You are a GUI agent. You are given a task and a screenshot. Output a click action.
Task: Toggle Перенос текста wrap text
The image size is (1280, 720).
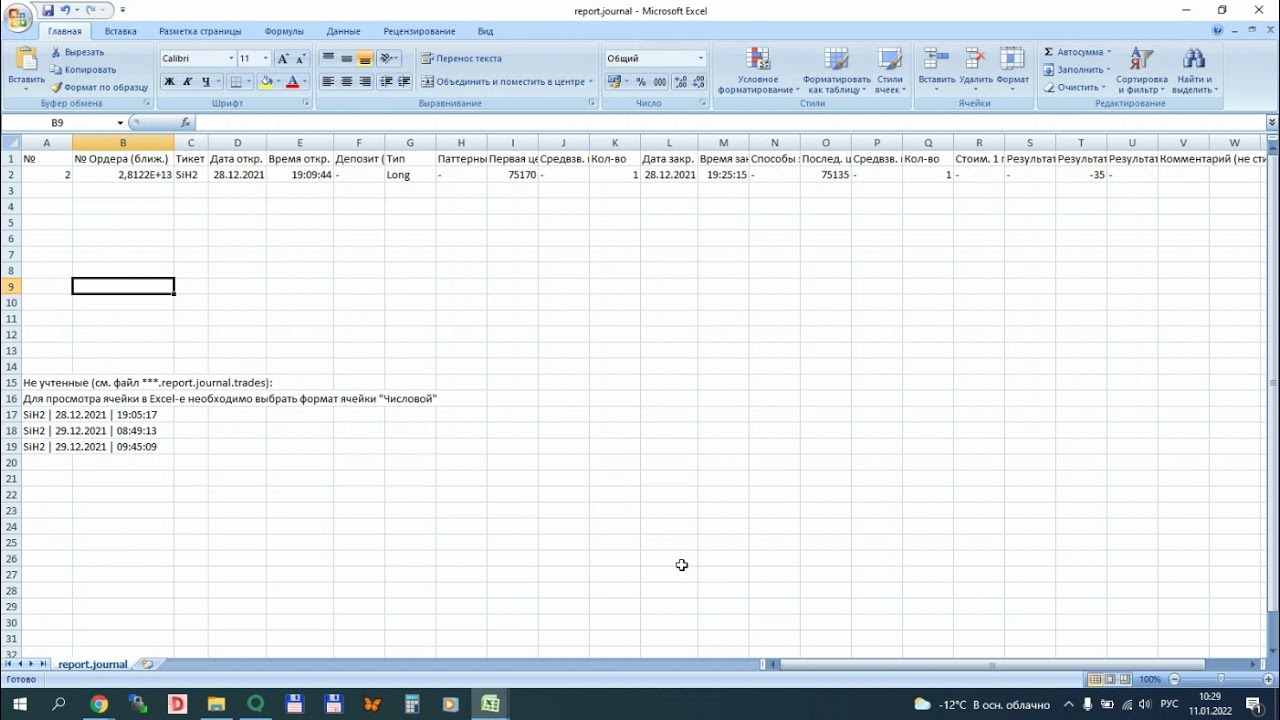(461, 59)
